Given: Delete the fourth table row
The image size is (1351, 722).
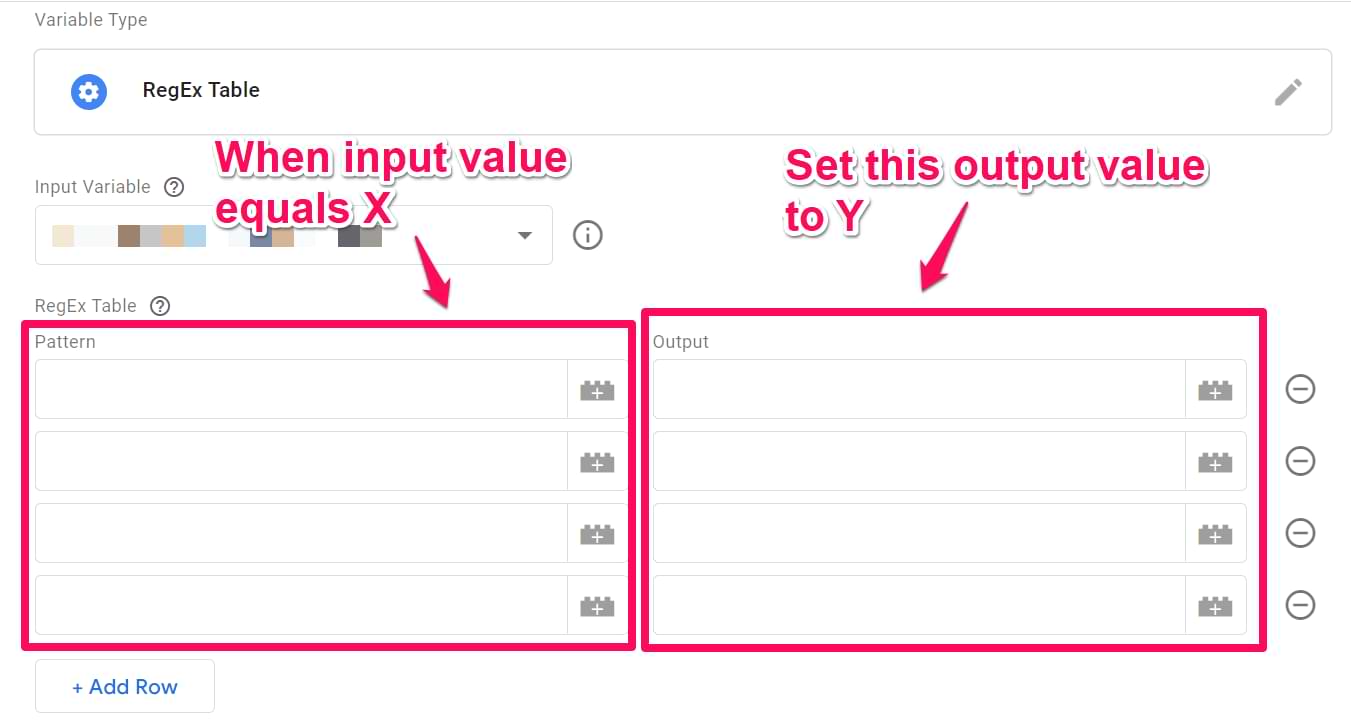Looking at the screenshot, I should tap(1300, 605).
